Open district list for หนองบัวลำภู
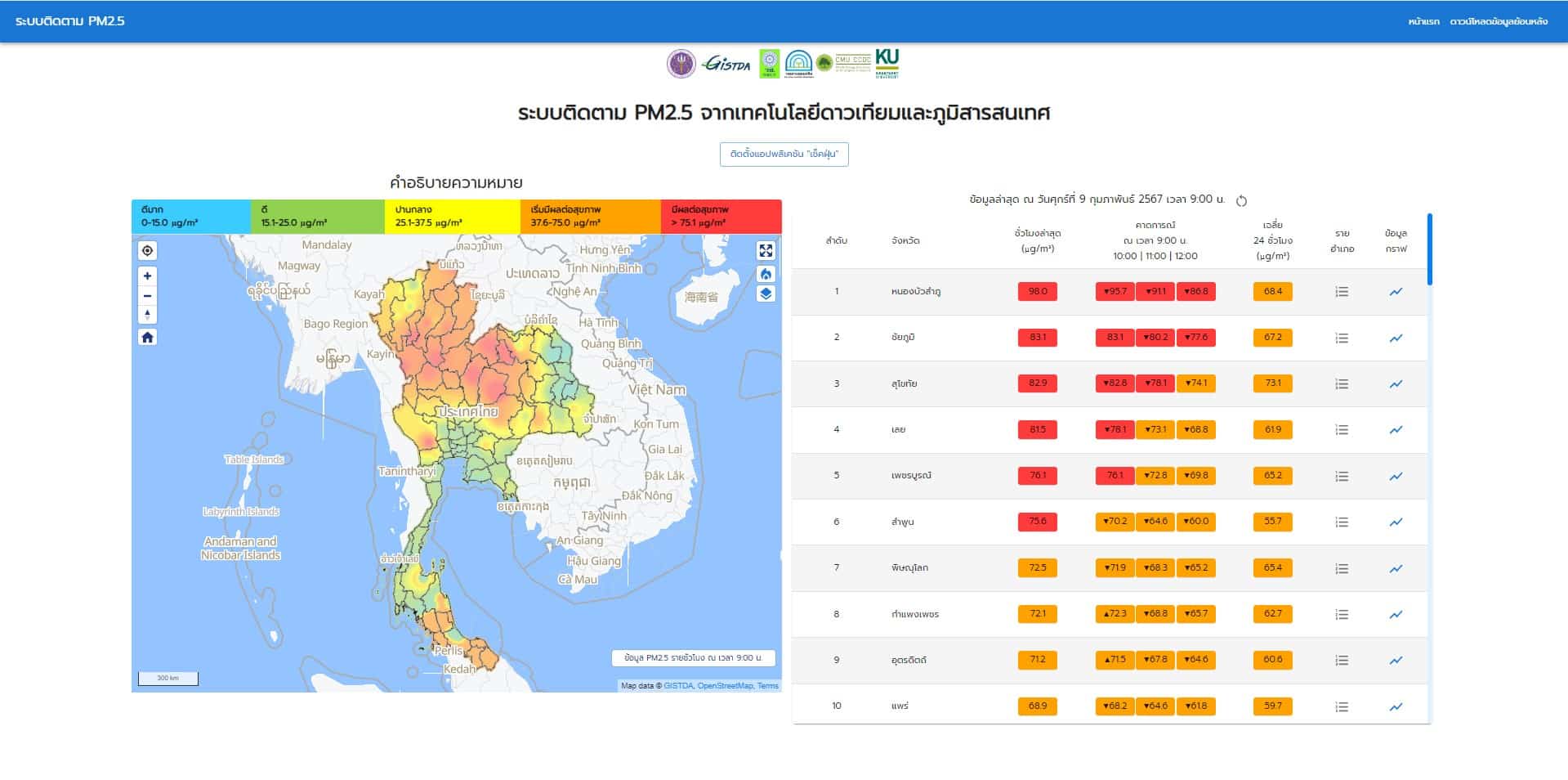 point(1342,292)
